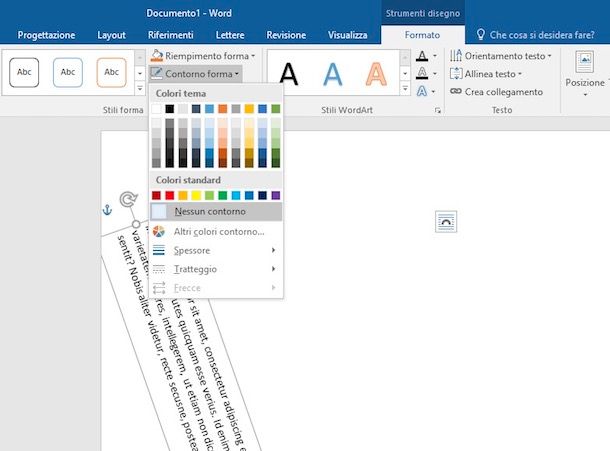Switch to the Progettazione tab

pyautogui.click(x=46, y=35)
